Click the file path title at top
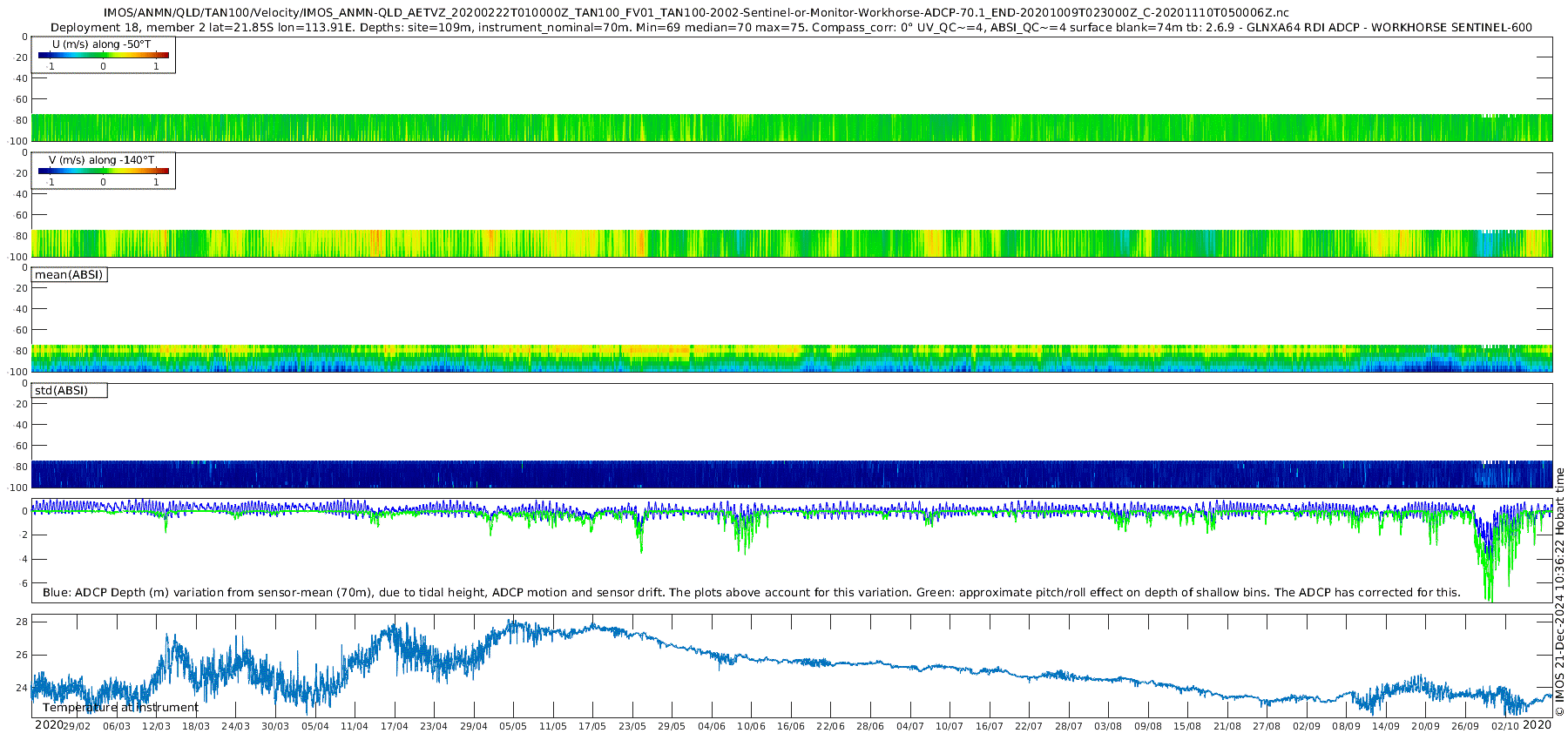 point(696,13)
